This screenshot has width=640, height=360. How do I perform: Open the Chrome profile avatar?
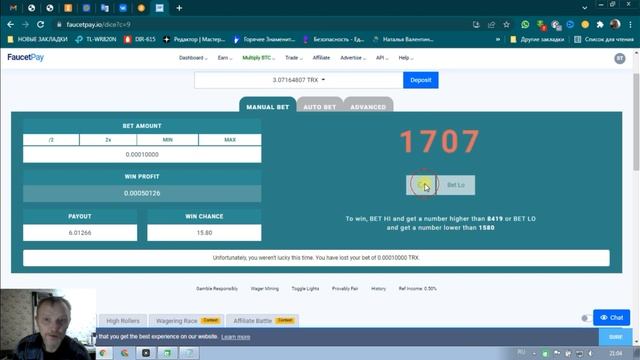click(615, 24)
